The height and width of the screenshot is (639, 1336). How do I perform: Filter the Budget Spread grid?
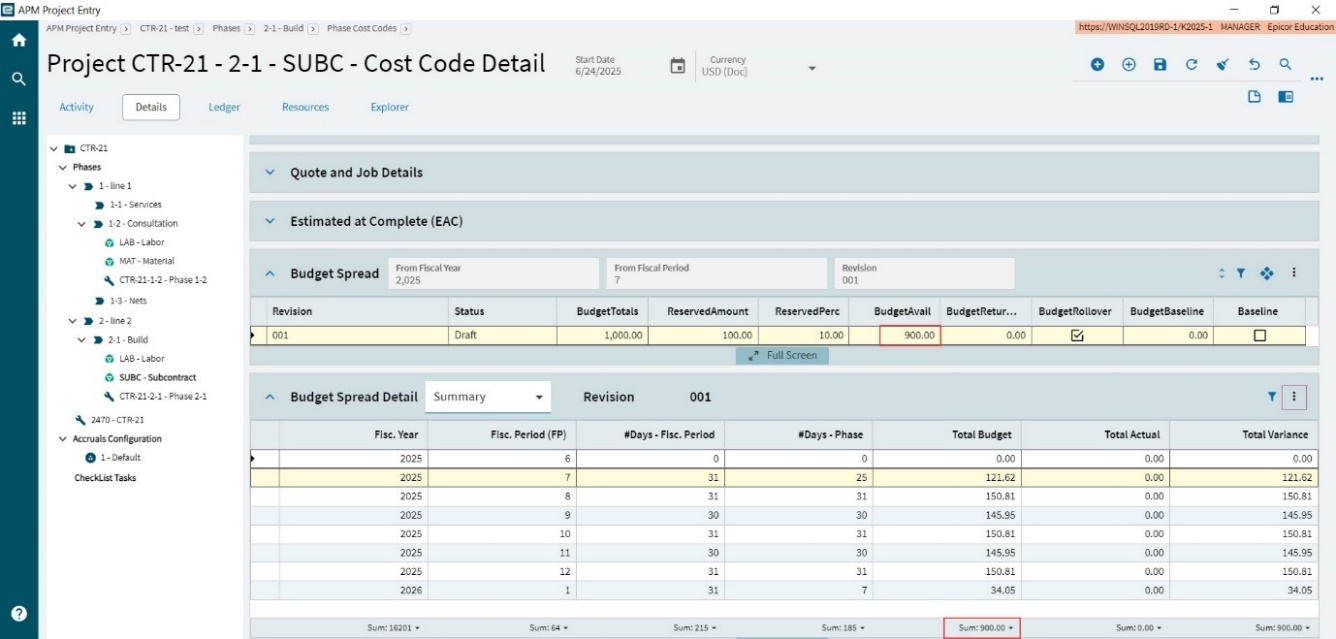pyautogui.click(x=1240, y=273)
